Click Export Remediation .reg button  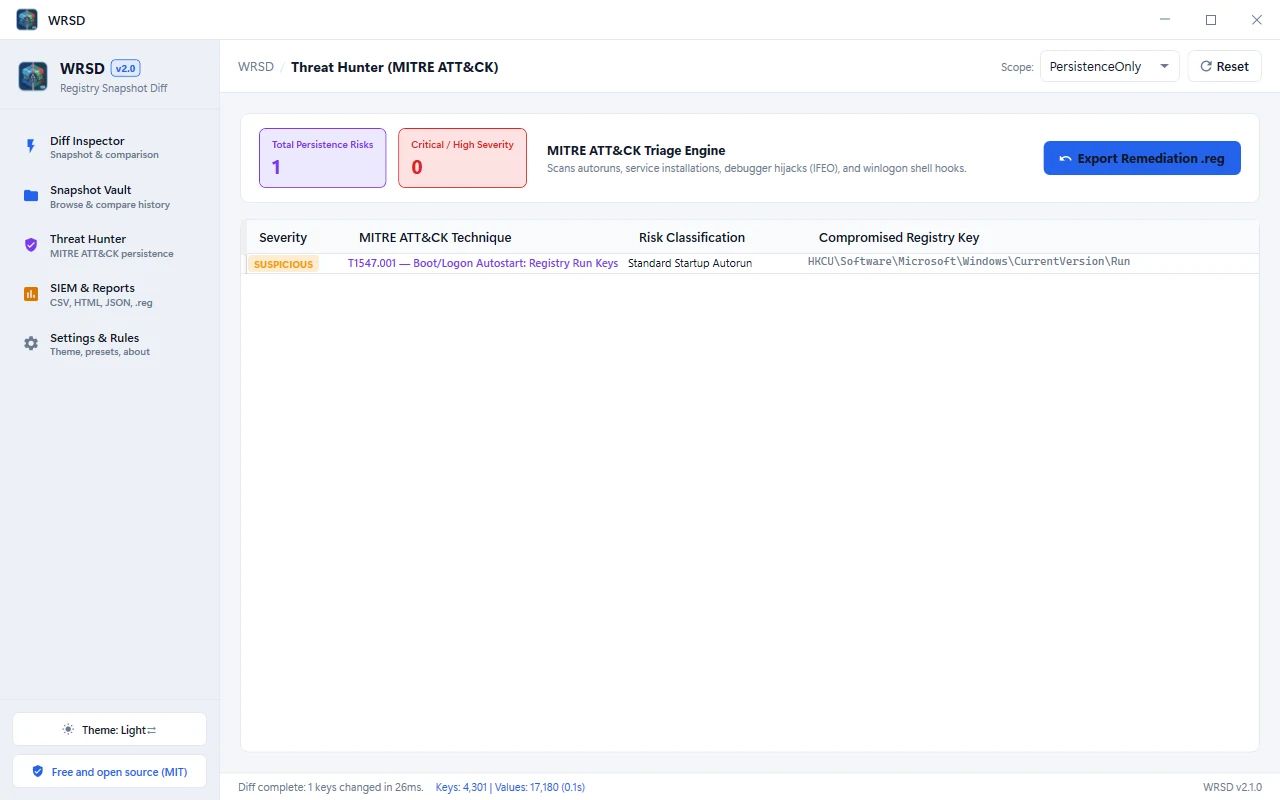pyautogui.click(x=1142, y=158)
